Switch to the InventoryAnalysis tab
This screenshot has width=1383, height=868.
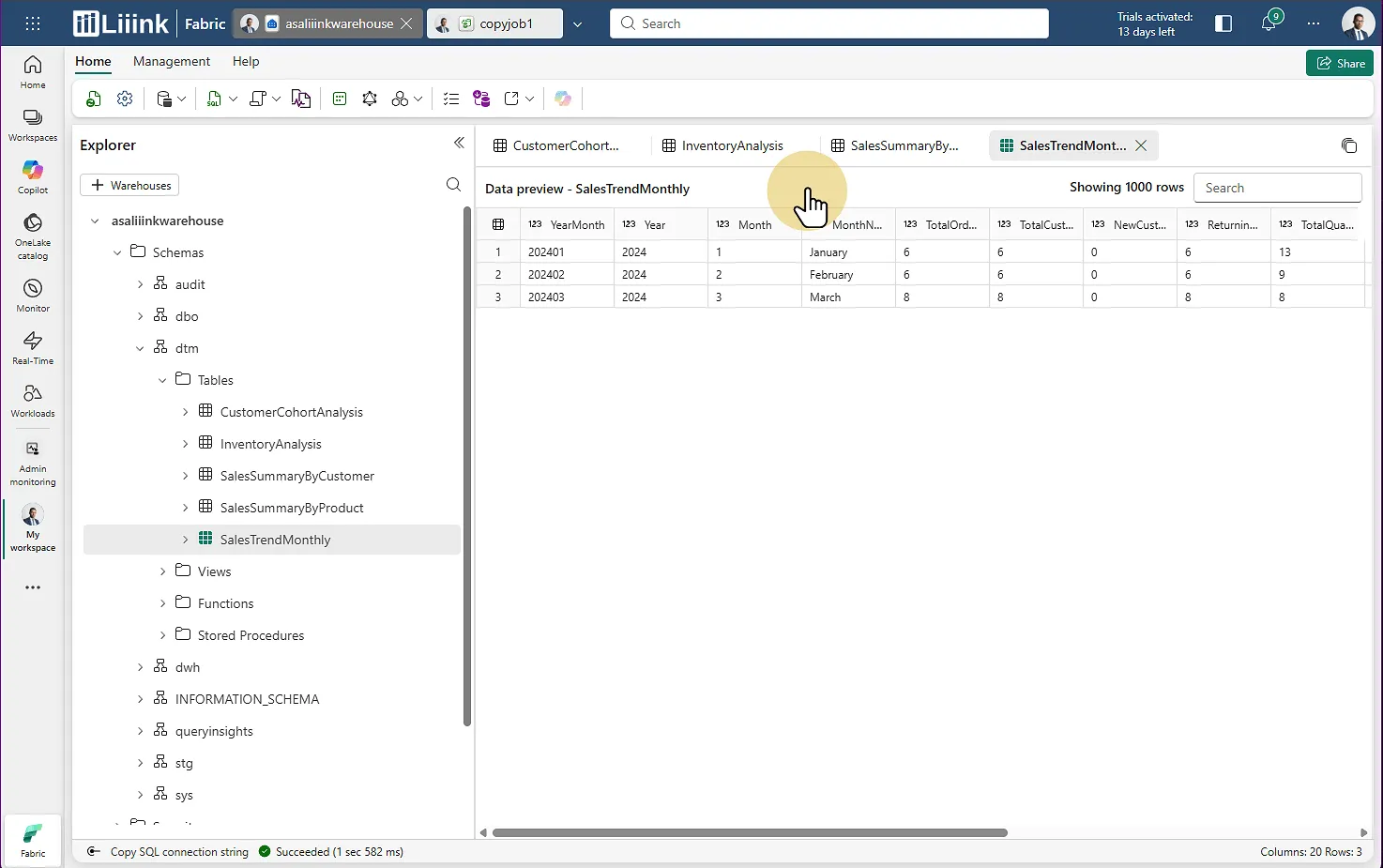pos(731,145)
